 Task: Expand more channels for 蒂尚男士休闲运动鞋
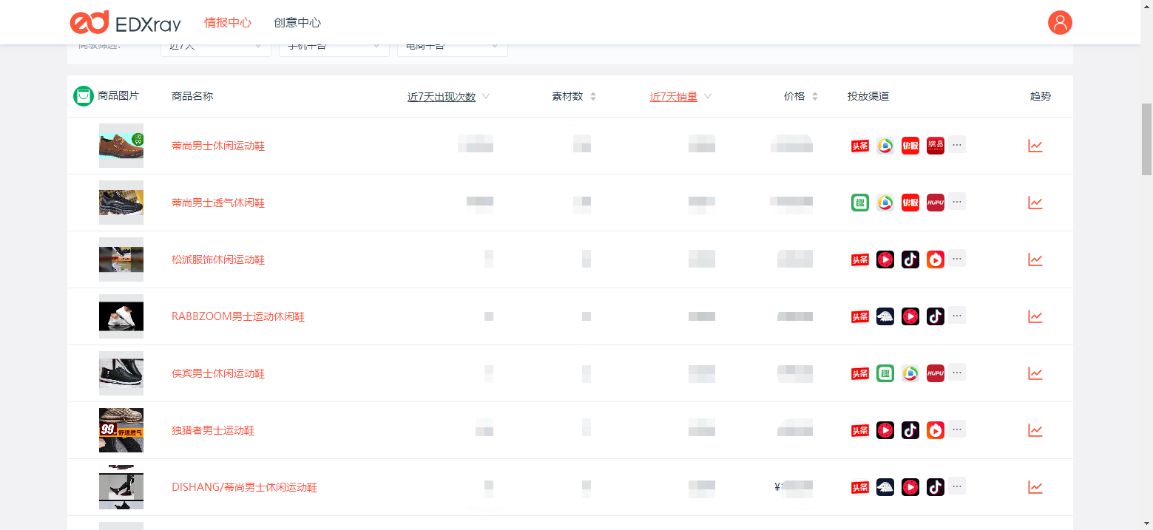(x=957, y=145)
